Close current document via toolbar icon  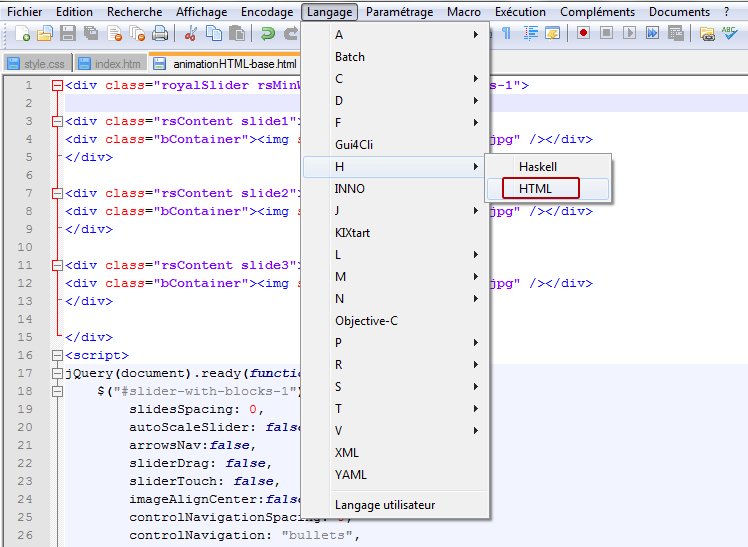coord(114,33)
